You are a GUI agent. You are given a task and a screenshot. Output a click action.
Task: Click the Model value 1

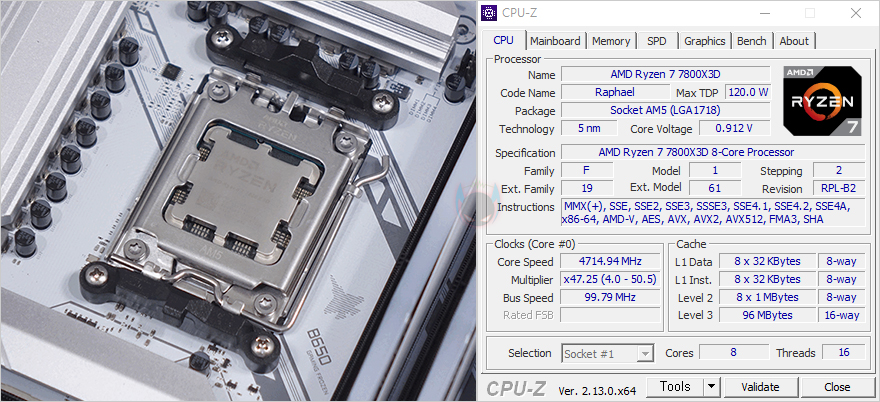[715, 170]
